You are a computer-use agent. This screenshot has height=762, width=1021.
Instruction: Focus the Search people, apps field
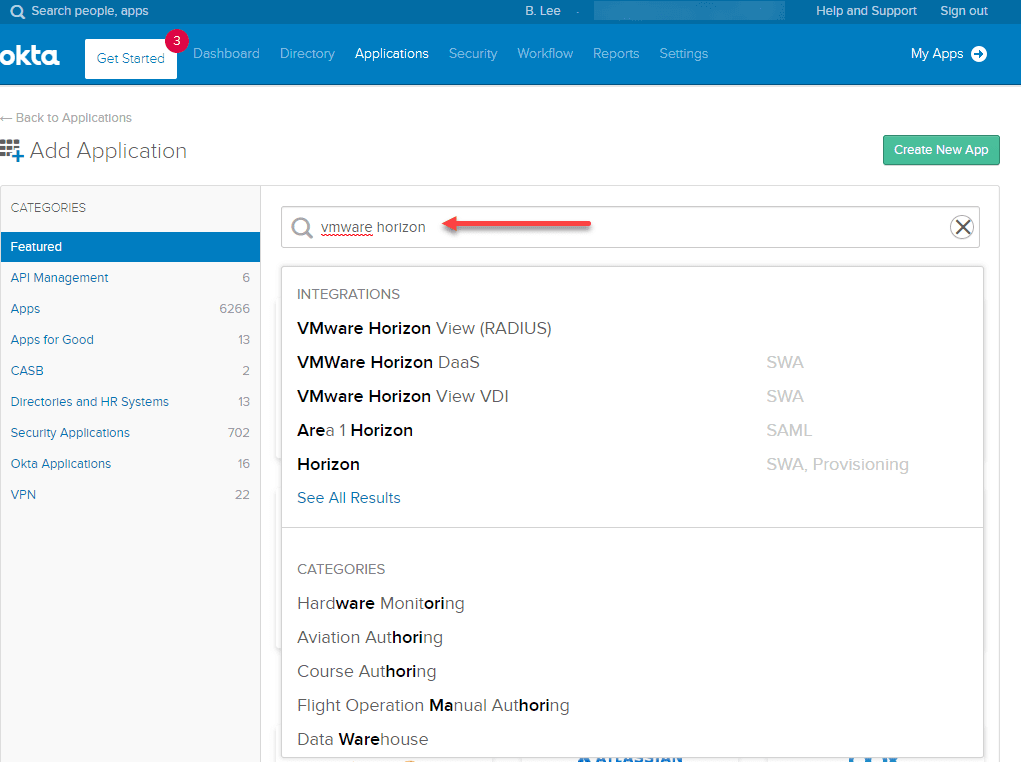click(x=90, y=11)
